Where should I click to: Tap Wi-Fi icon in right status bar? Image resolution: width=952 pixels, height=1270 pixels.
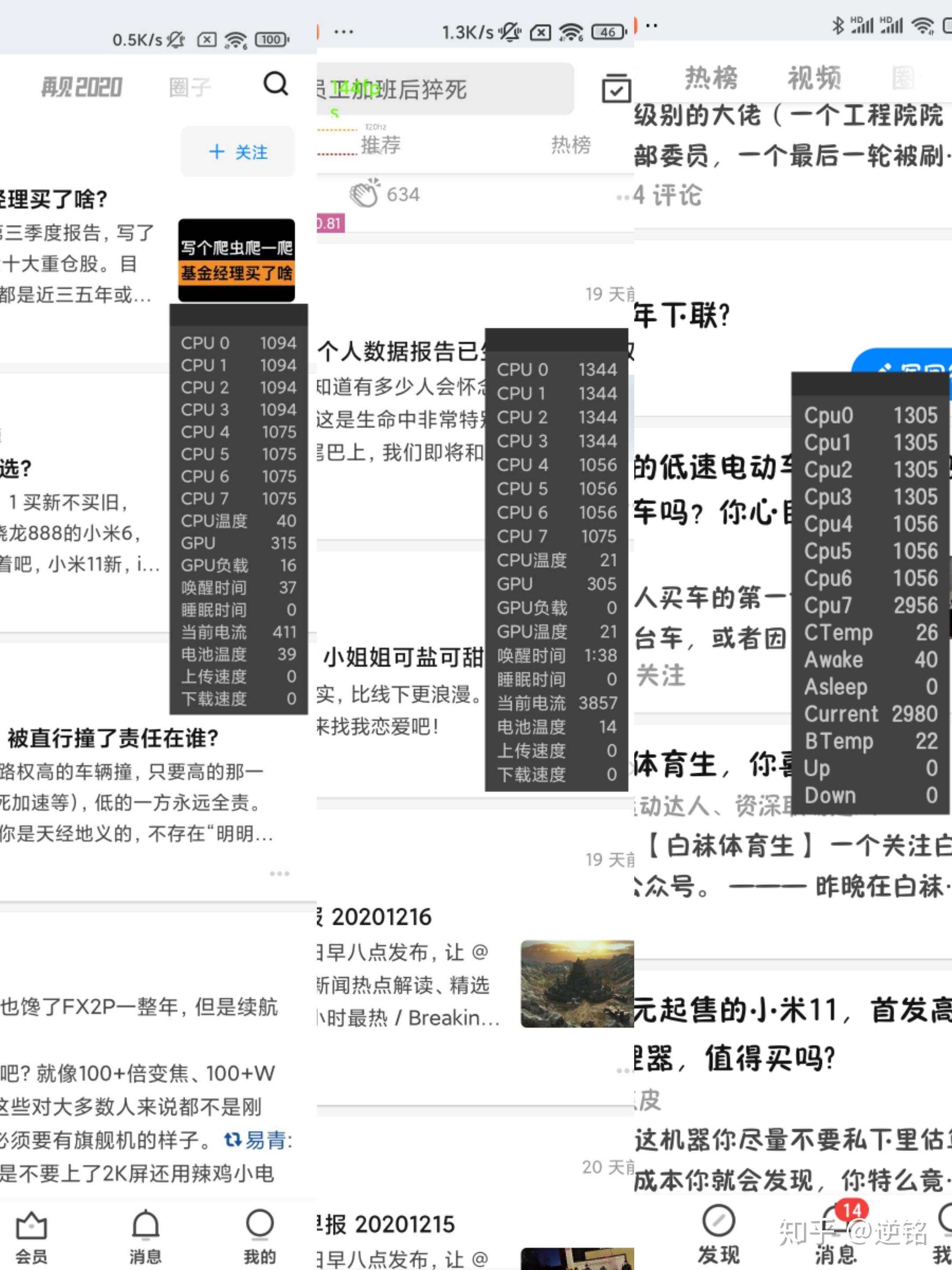tap(923, 26)
